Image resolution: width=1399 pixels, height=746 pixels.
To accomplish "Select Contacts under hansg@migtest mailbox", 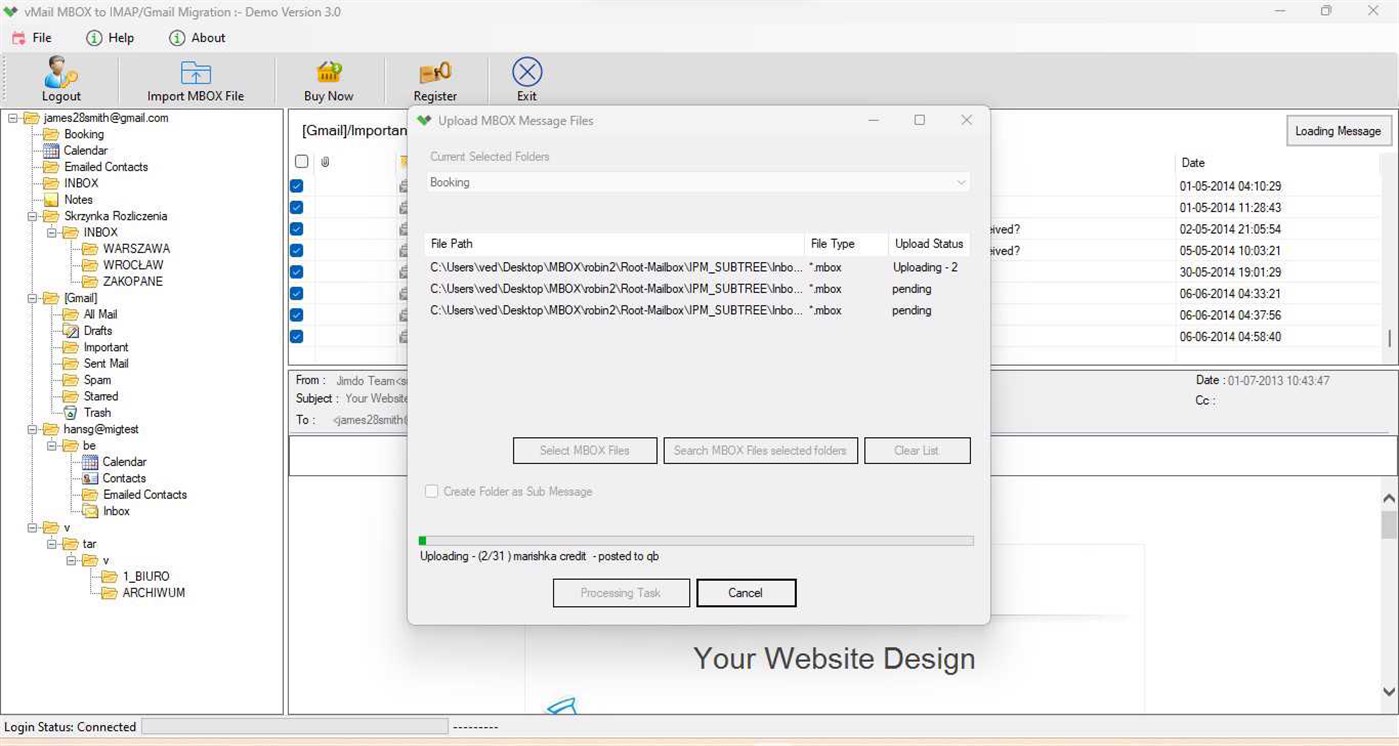I will click(124, 478).
